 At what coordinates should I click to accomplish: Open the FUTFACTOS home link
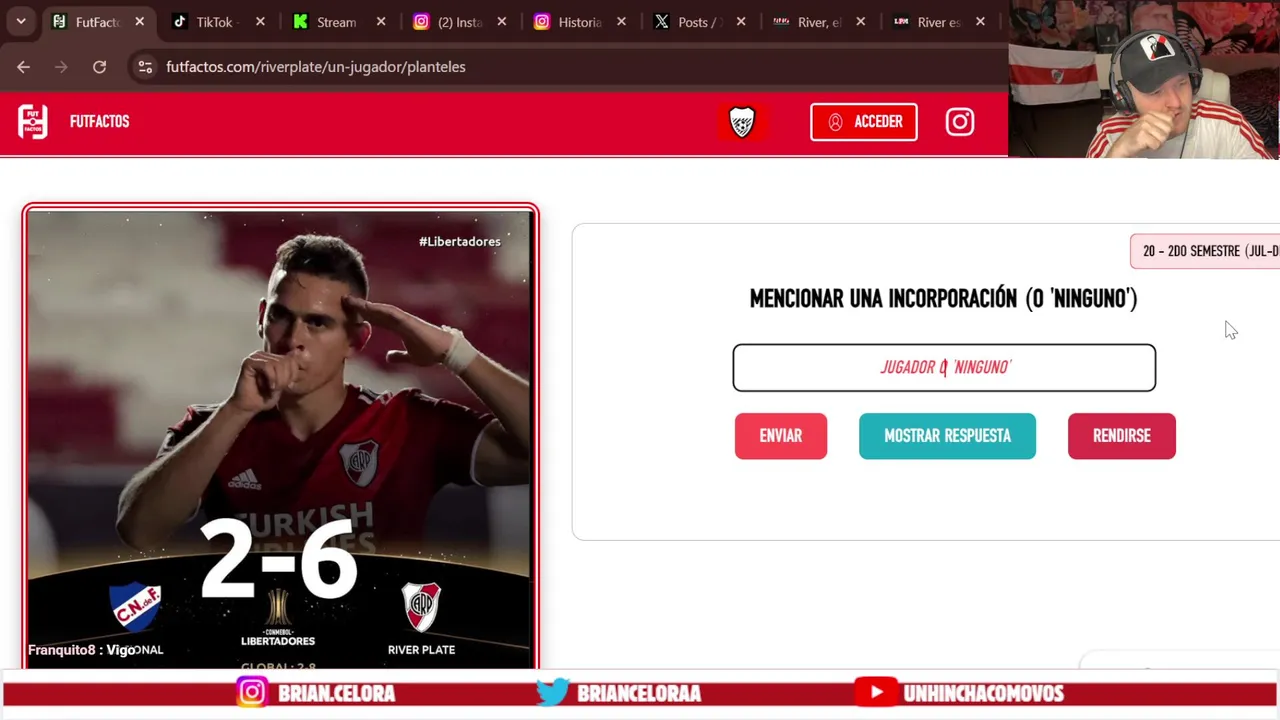pos(99,122)
